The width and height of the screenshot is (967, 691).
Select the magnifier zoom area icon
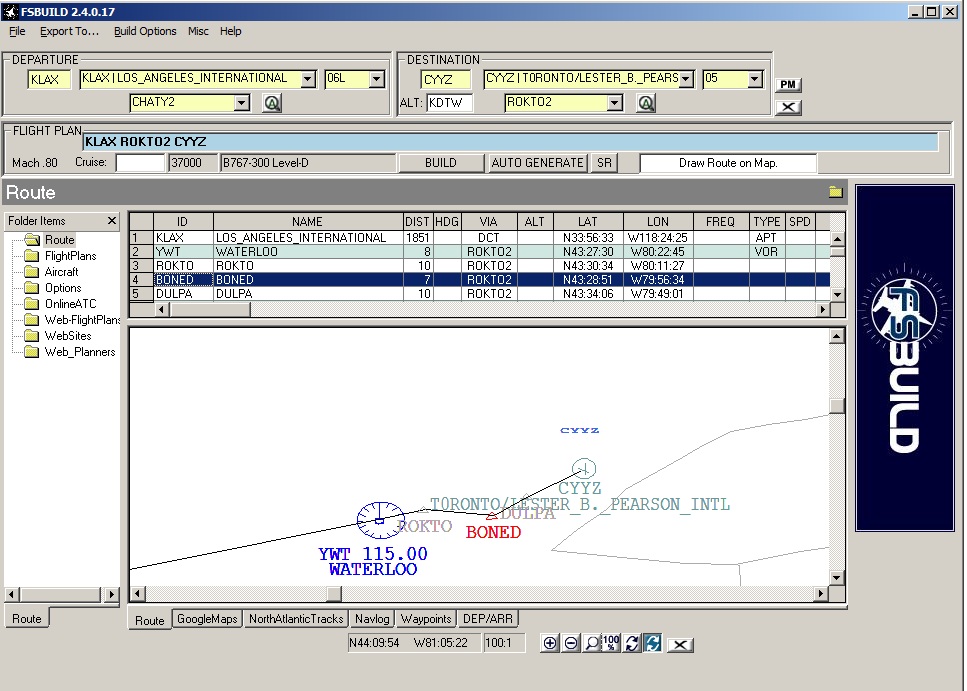[591, 643]
